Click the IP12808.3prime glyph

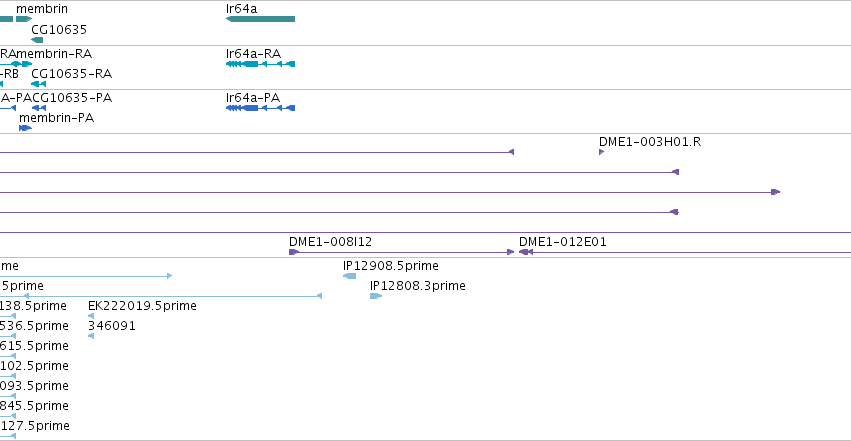376,296
